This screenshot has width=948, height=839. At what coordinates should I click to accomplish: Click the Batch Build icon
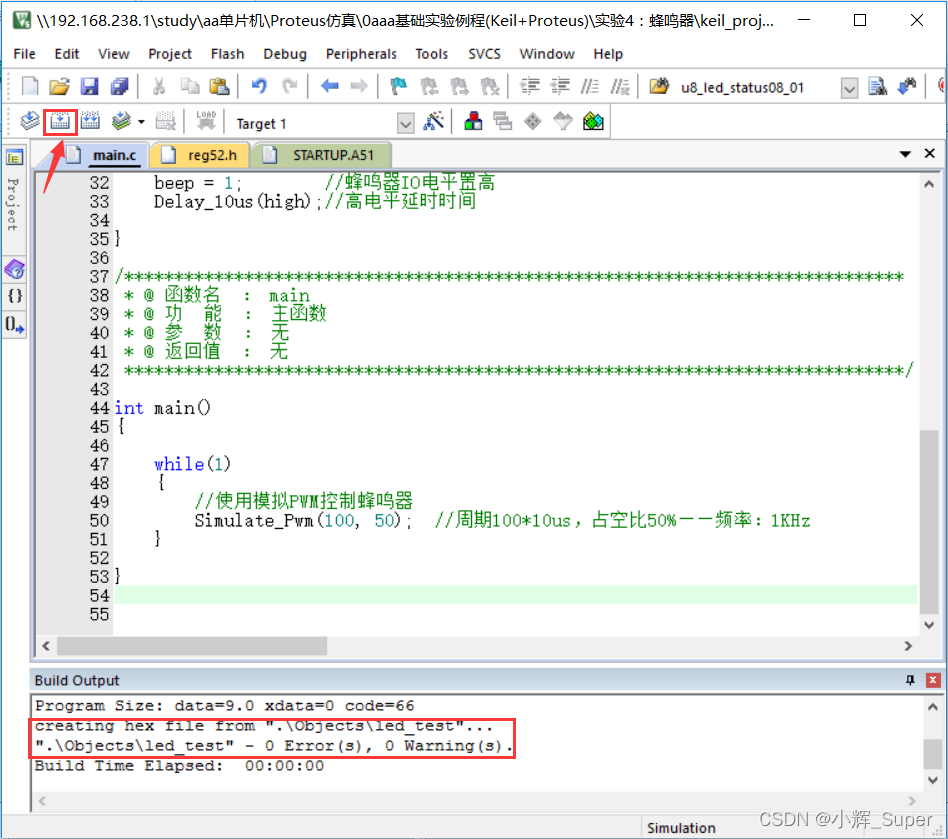pos(121,121)
